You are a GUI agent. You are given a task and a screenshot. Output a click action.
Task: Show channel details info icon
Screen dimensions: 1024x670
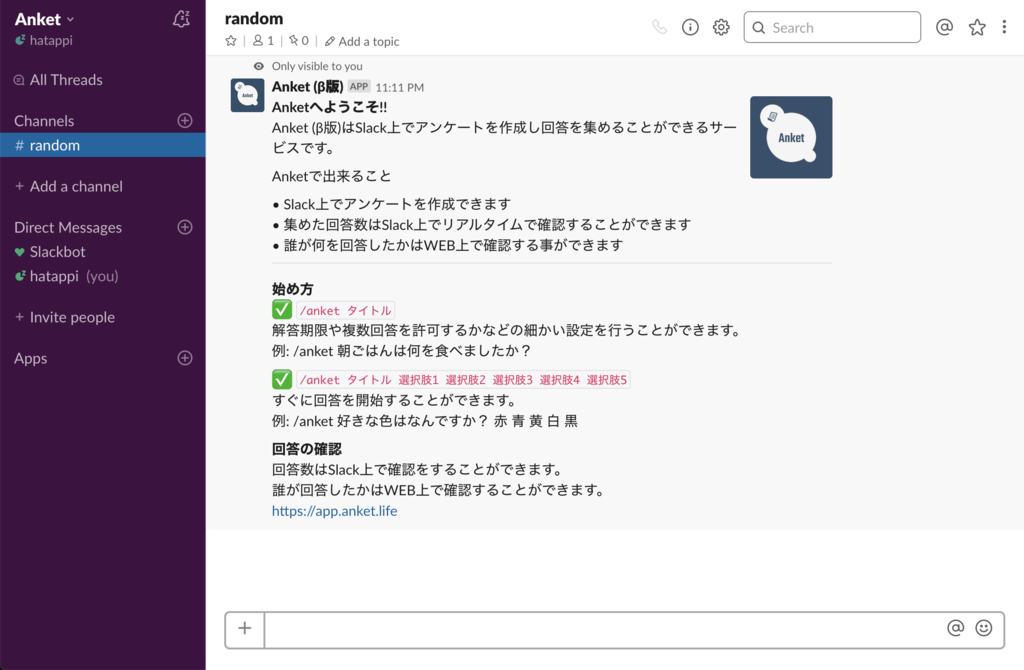click(690, 27)
